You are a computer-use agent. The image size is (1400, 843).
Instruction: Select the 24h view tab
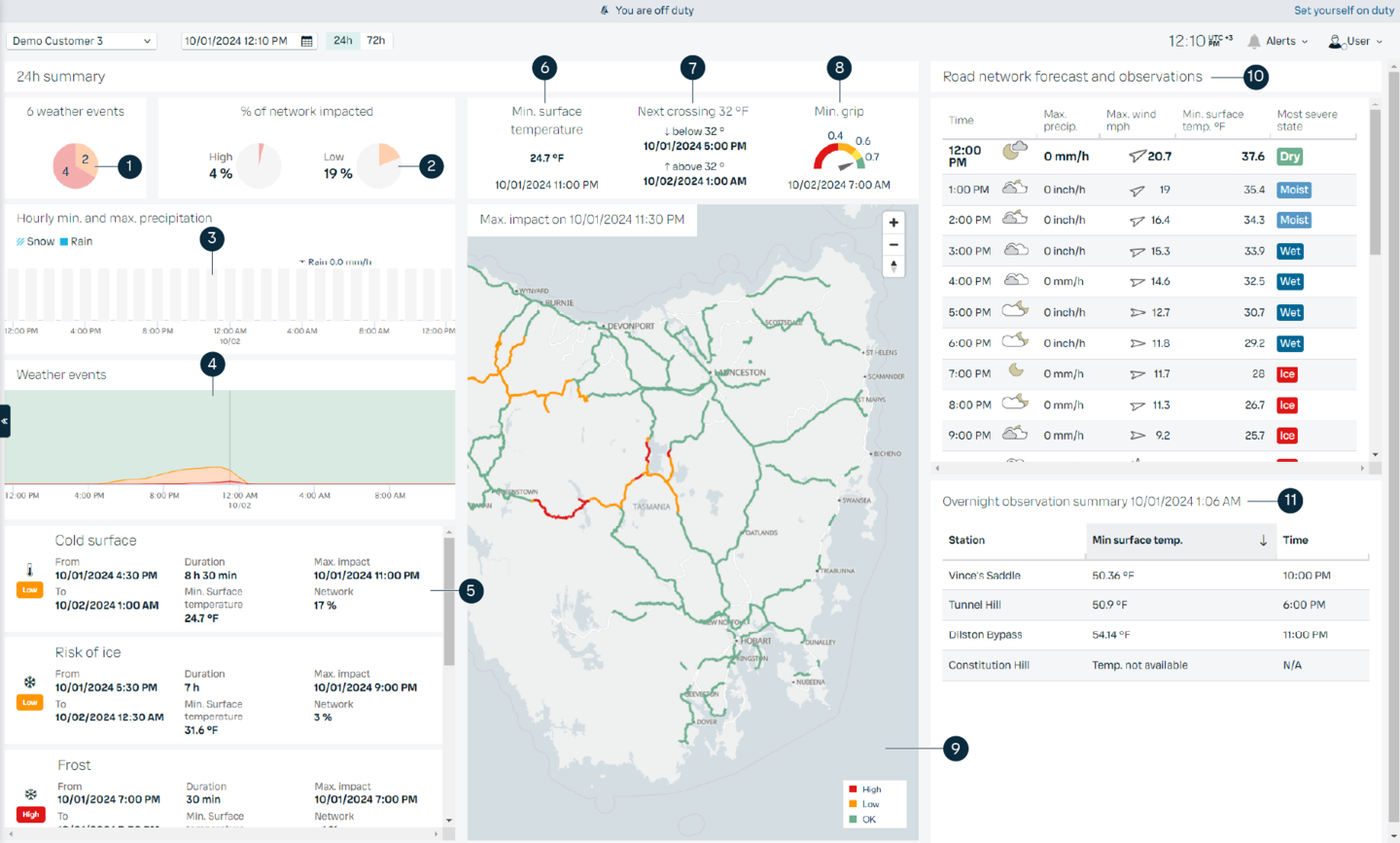click(x=342, y=40)
